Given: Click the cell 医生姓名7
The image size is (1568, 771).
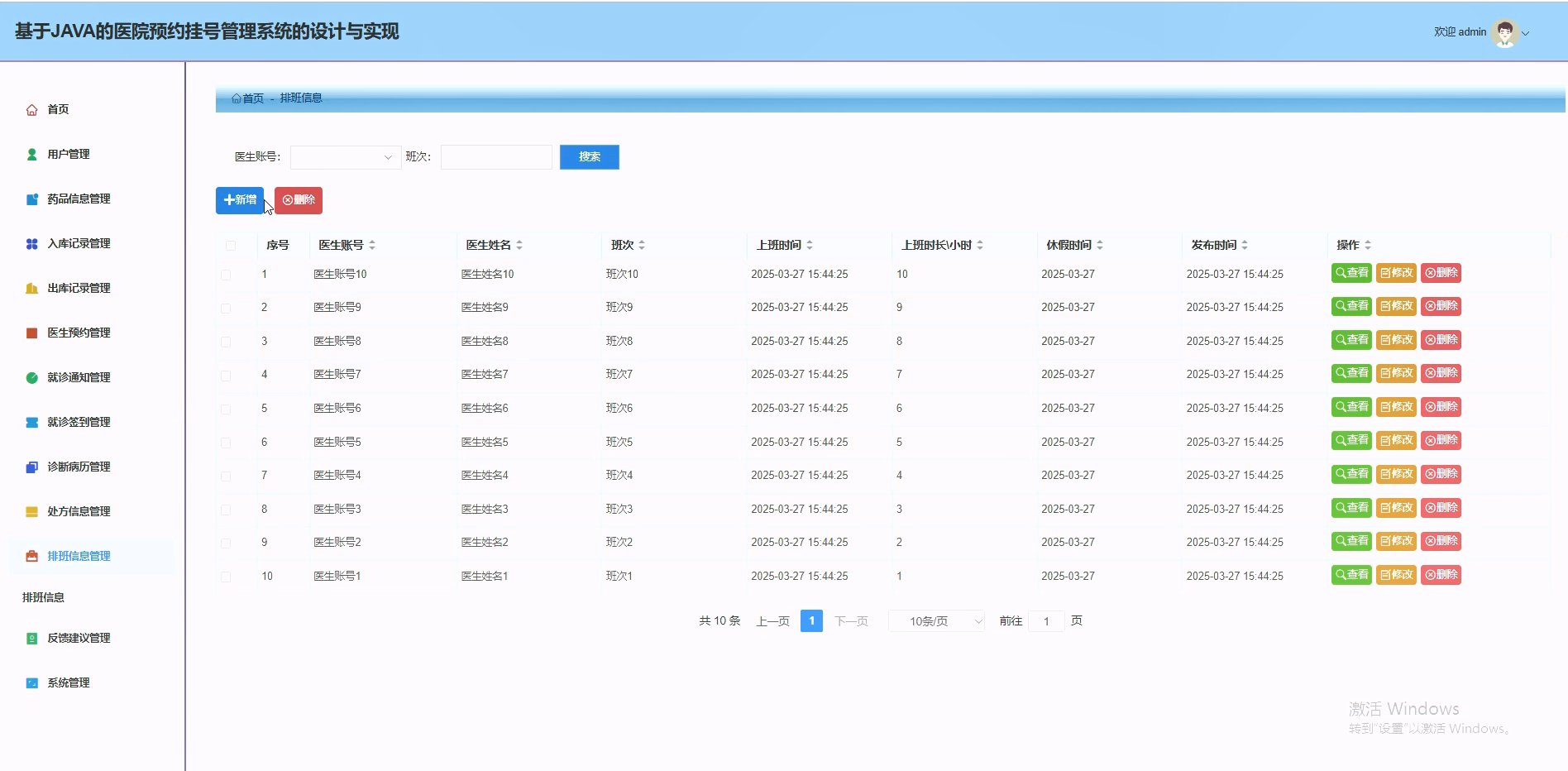Looking at the screenshot, I should click(x=485, y=375).
